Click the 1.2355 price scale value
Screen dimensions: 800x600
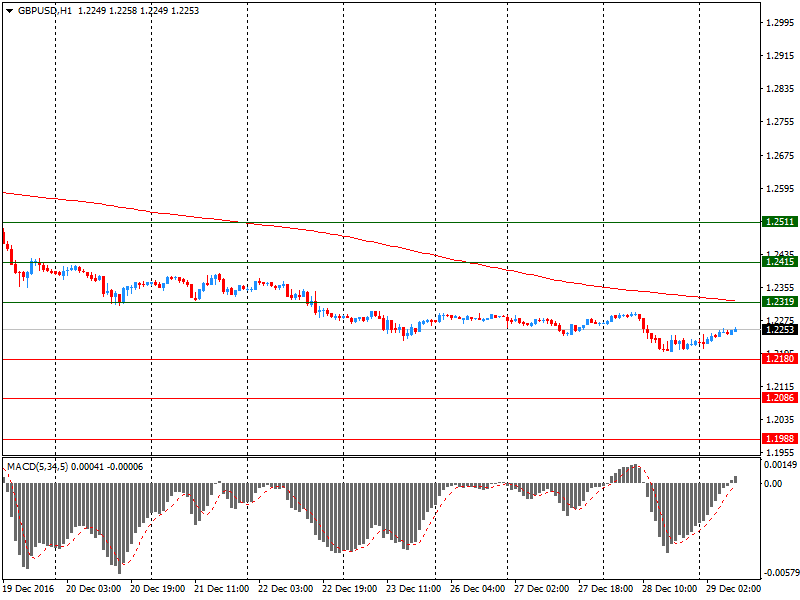[x=780, y=288]
